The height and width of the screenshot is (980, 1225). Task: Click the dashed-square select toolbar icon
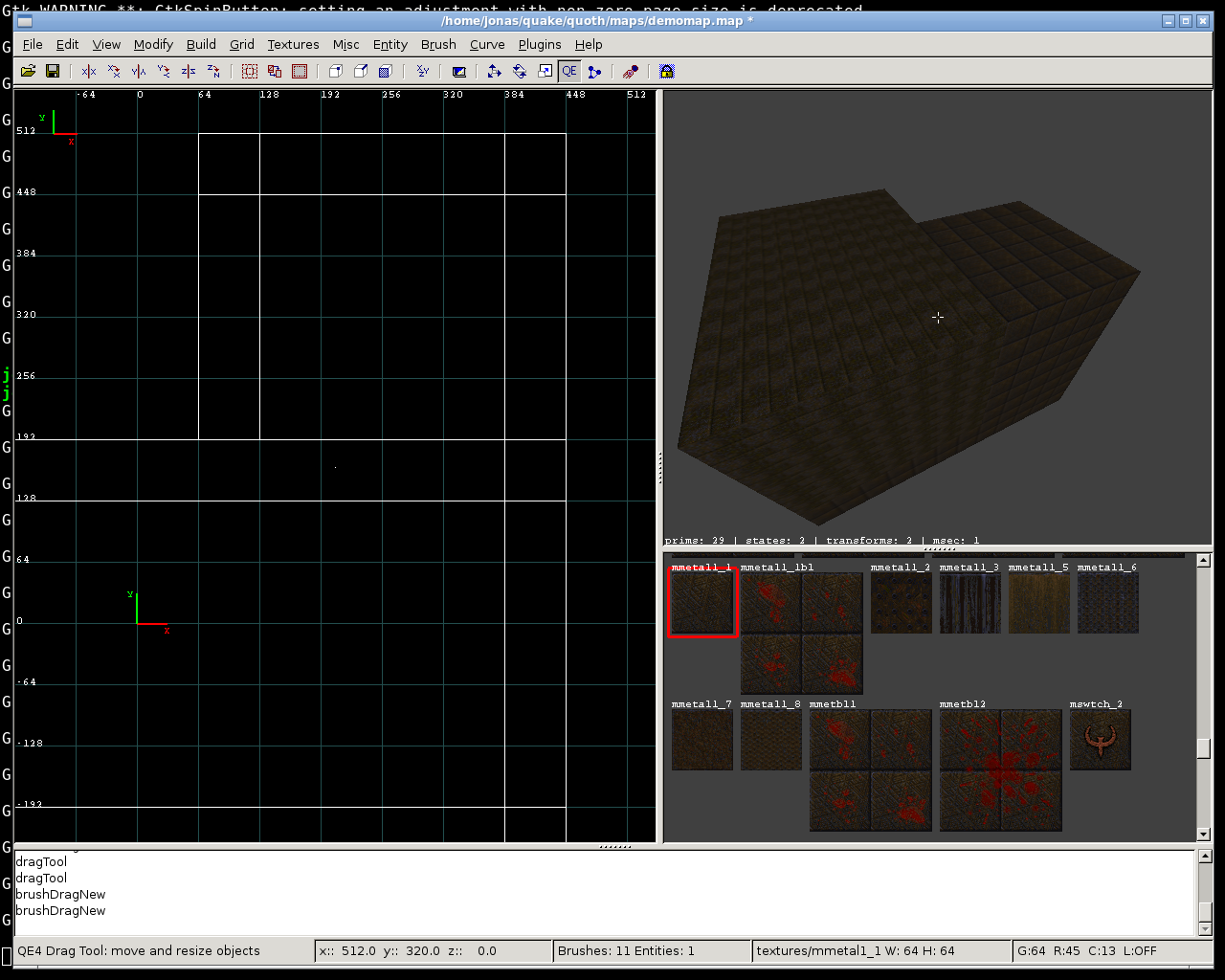250,71
